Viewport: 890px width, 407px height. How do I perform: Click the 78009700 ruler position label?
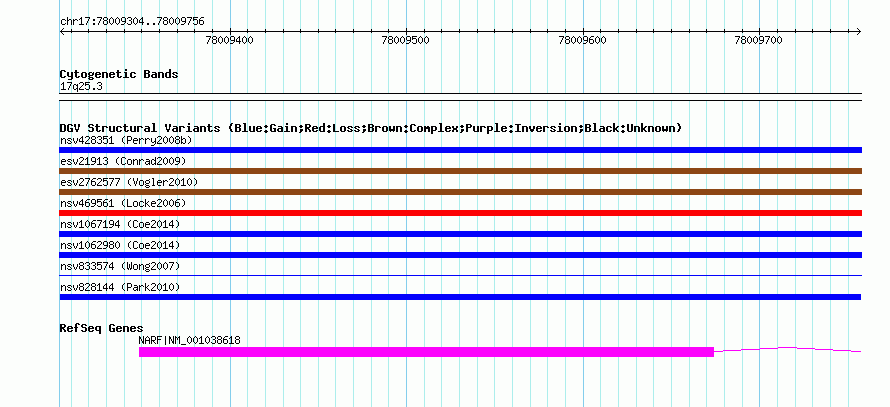pos(758,40)
